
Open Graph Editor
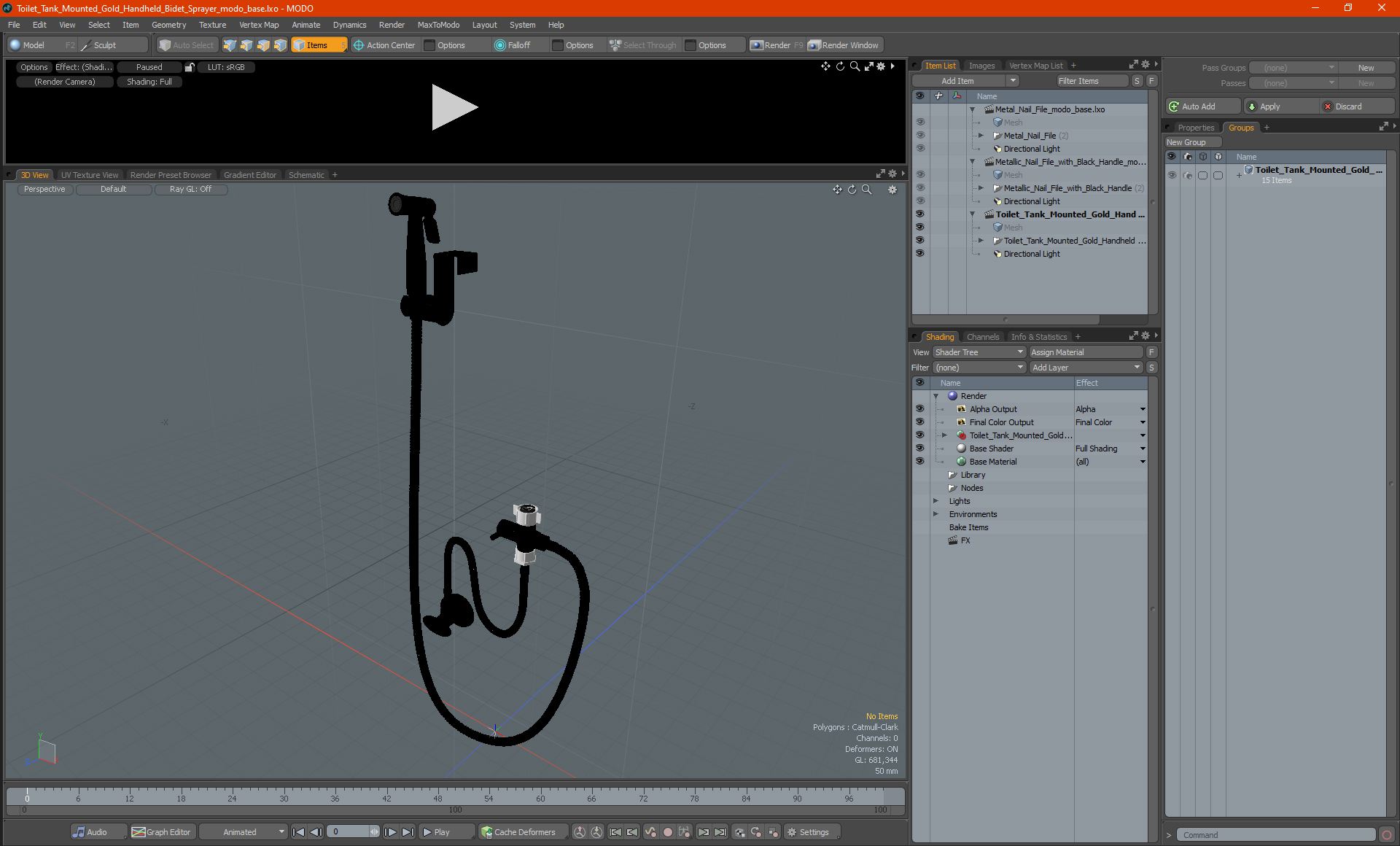(162, 832)
